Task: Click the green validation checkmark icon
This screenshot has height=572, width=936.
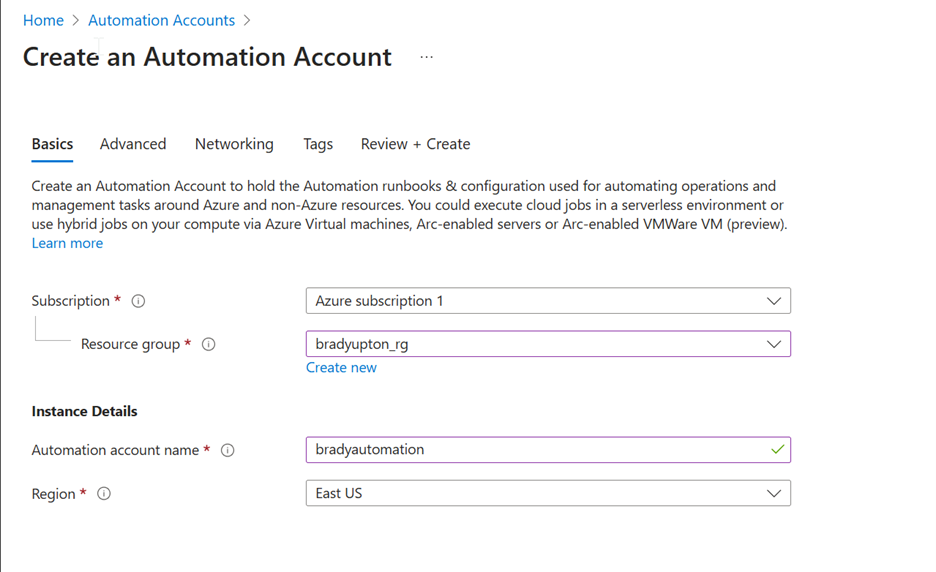Action: pyautogui.click(x=777, y=450)
